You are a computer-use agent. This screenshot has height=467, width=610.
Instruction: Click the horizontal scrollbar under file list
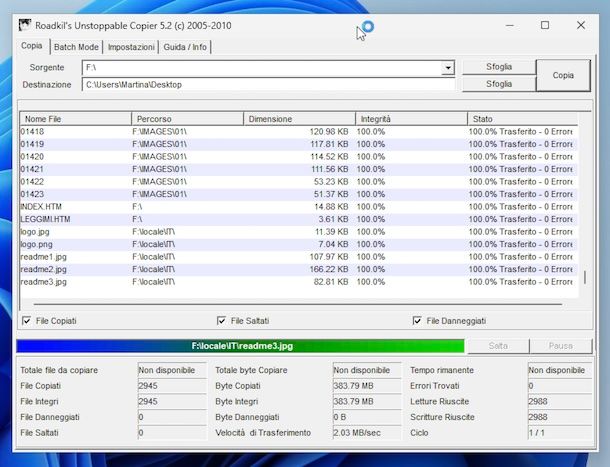[298, 304]
